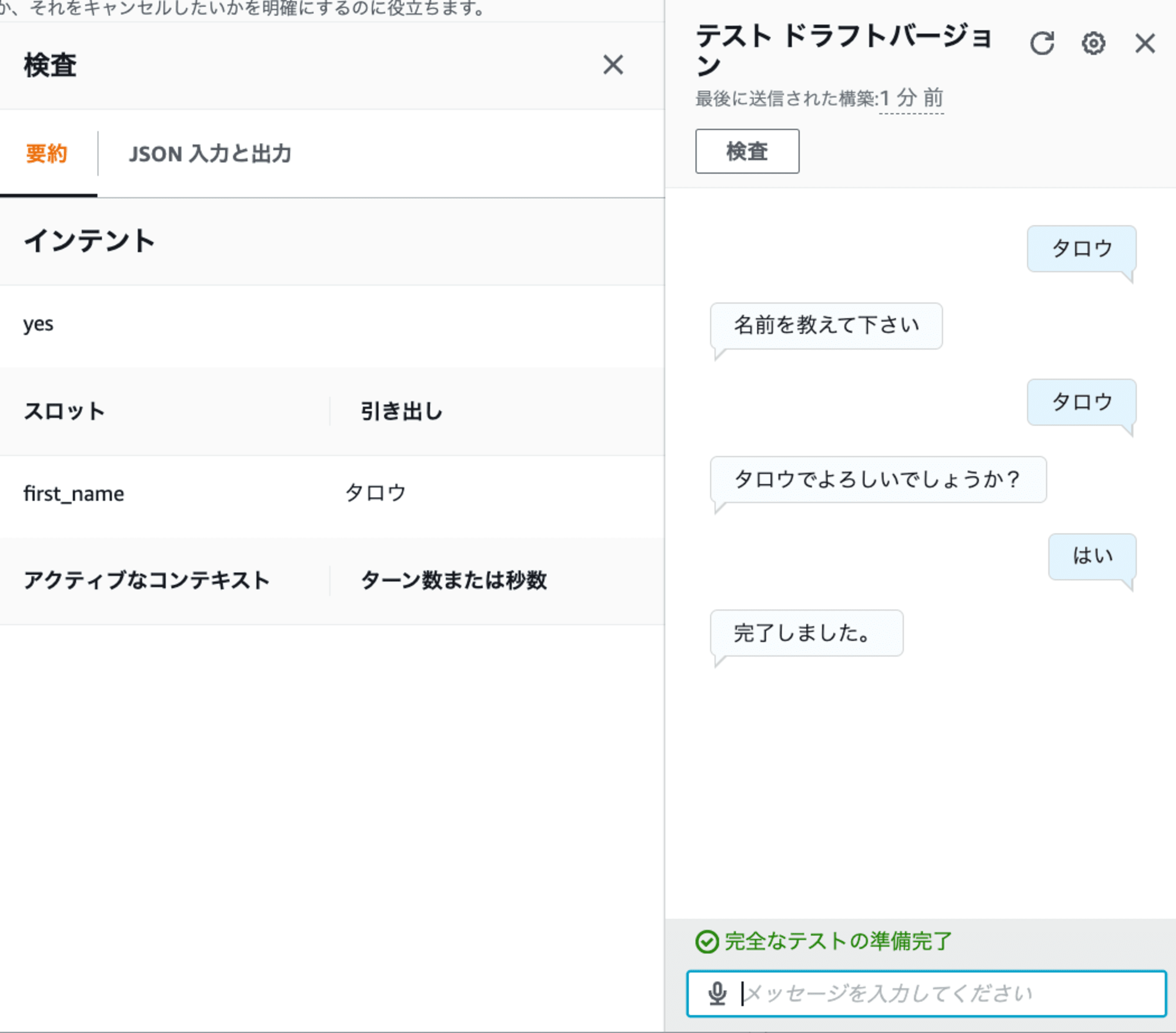Screen dimensions: 1176x1033
Task: Click the タロウ slot value in table
Action: [x=376, y=492]
